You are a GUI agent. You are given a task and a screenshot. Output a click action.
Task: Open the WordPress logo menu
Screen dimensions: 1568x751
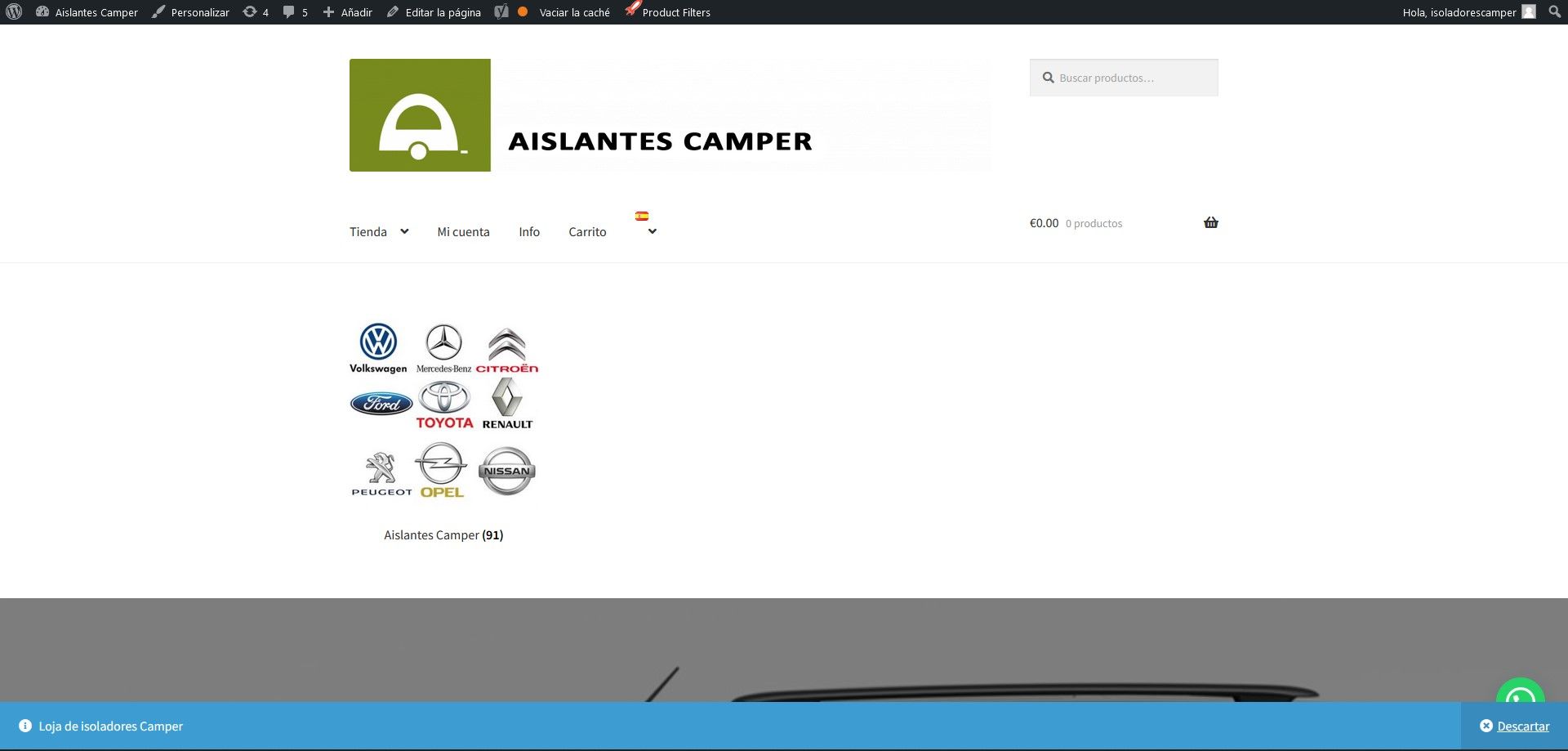(14, 12)
